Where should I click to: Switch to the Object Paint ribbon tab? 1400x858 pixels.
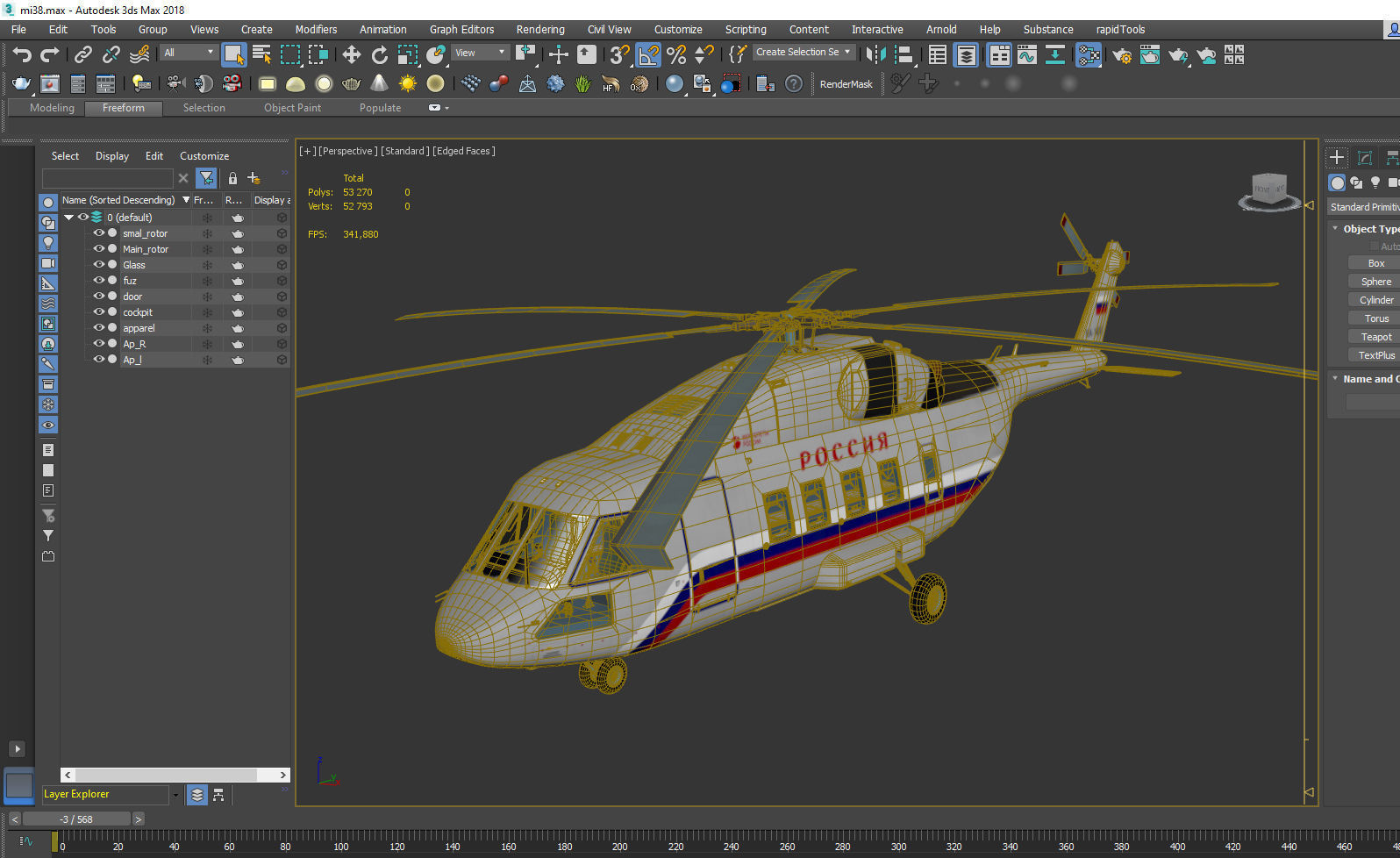[292, 108]
